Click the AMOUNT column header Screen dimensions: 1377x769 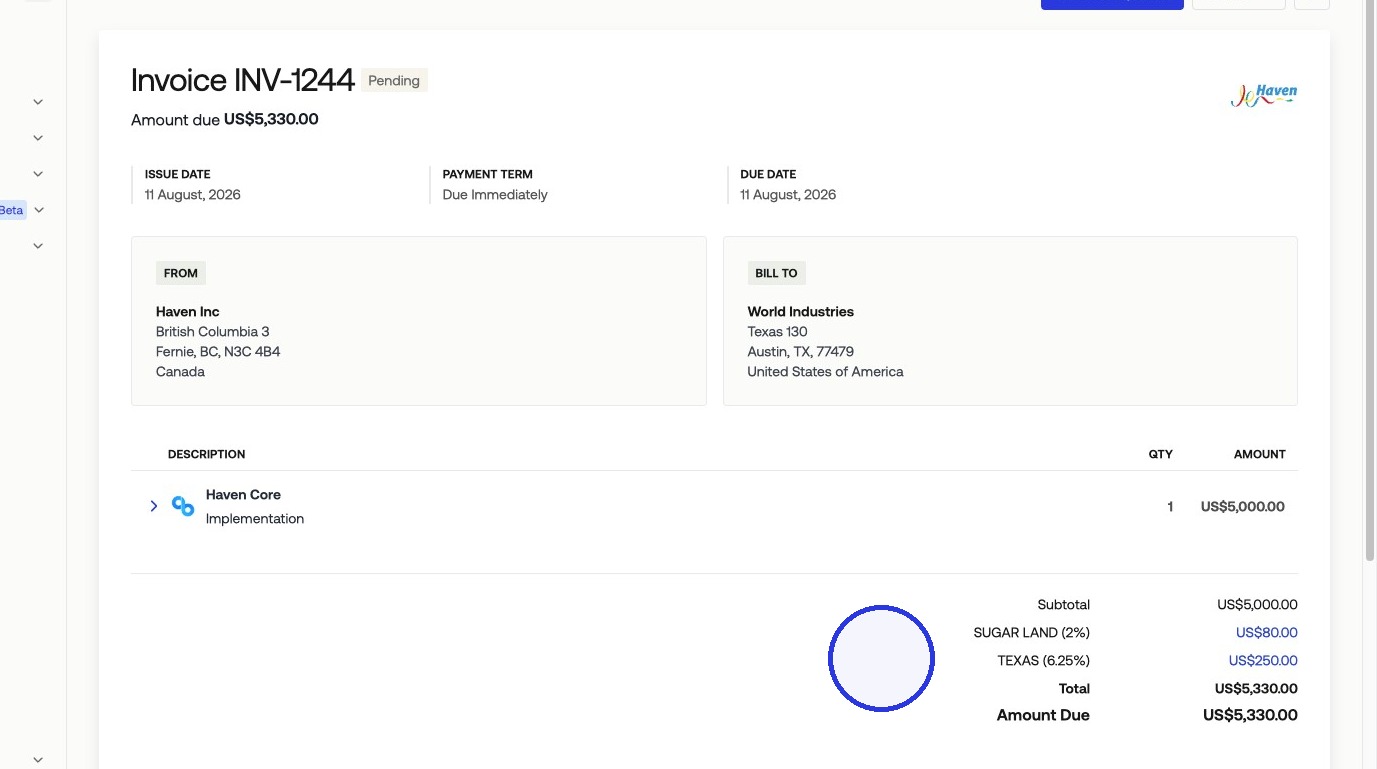tap(1260, 454)
